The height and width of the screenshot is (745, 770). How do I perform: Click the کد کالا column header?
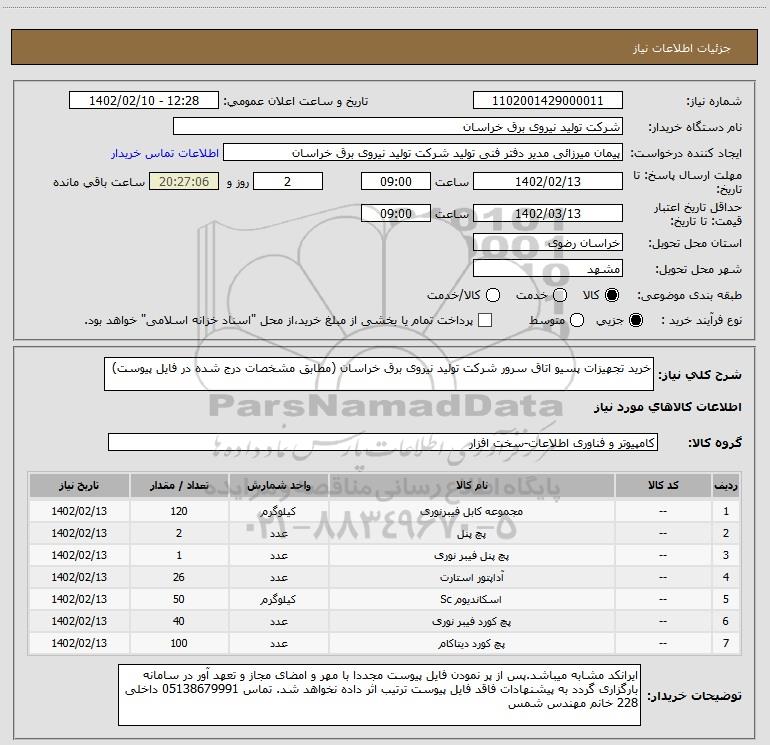coord(663,485)
